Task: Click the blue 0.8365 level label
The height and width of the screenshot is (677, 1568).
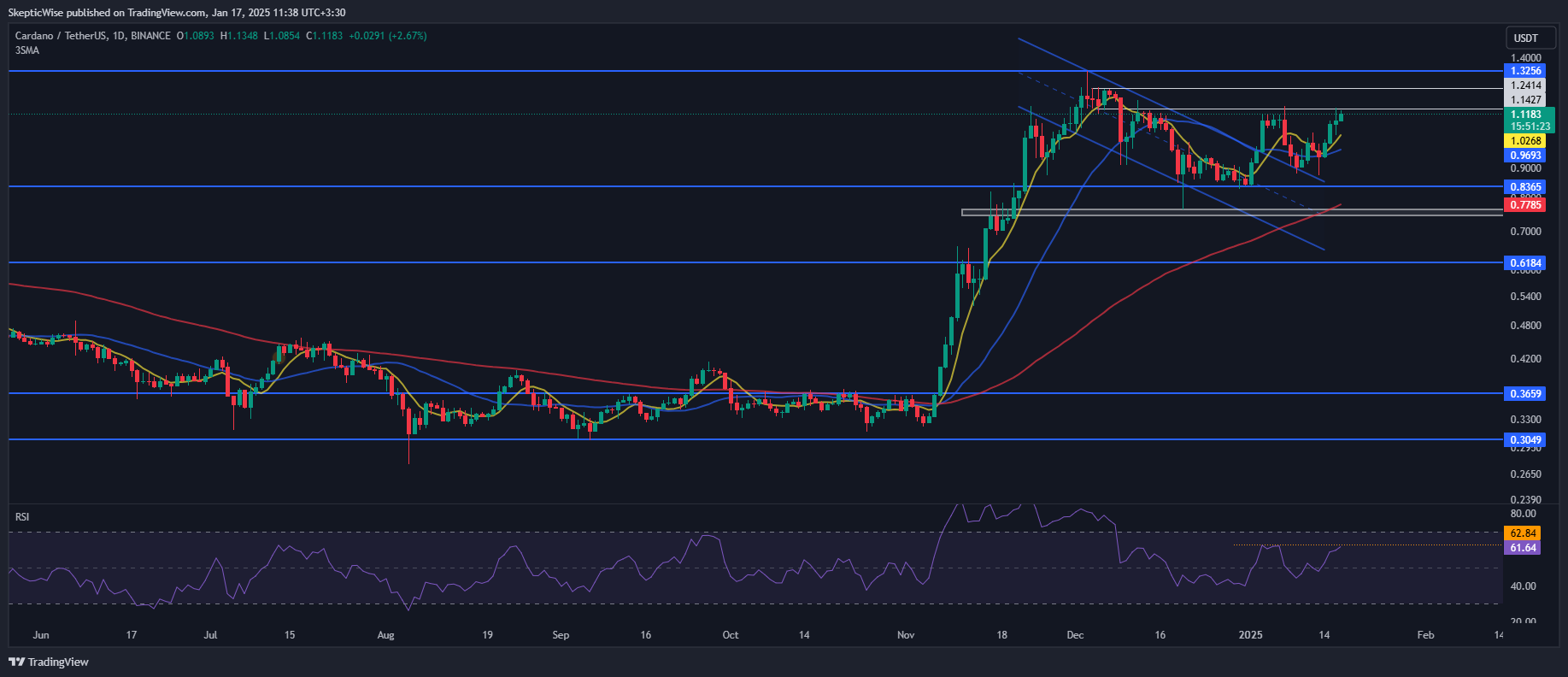Action: [1526, 186]
